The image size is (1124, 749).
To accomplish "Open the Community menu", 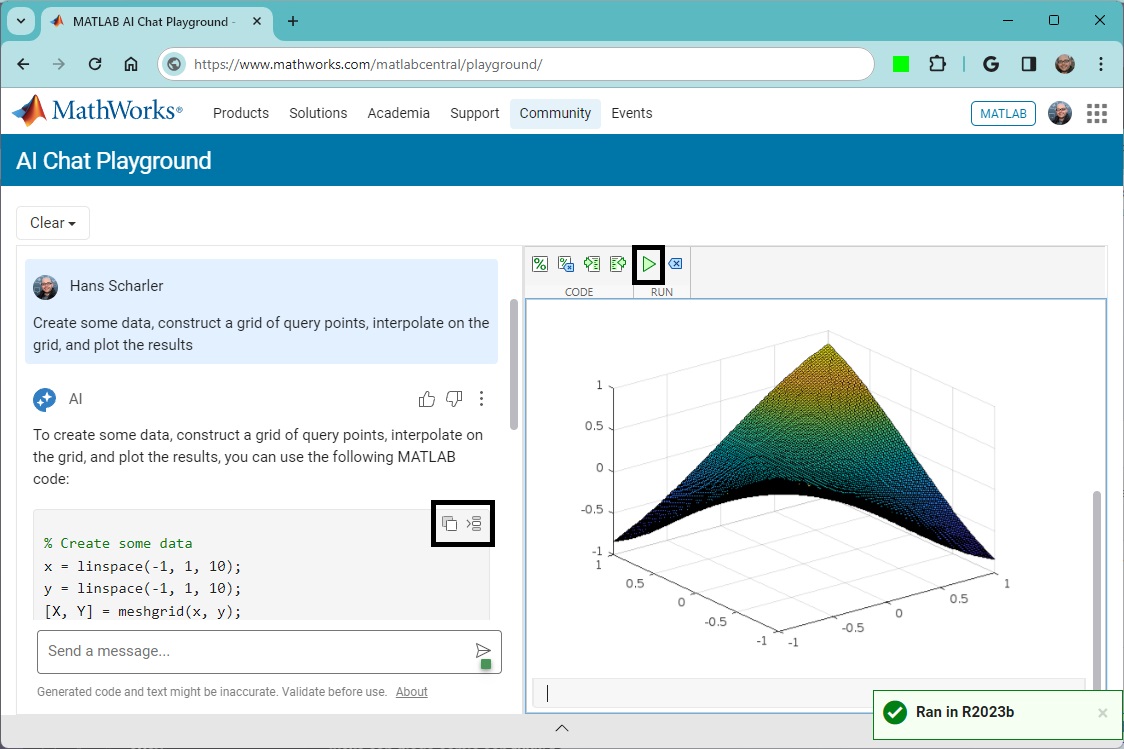I will point(555,113).
